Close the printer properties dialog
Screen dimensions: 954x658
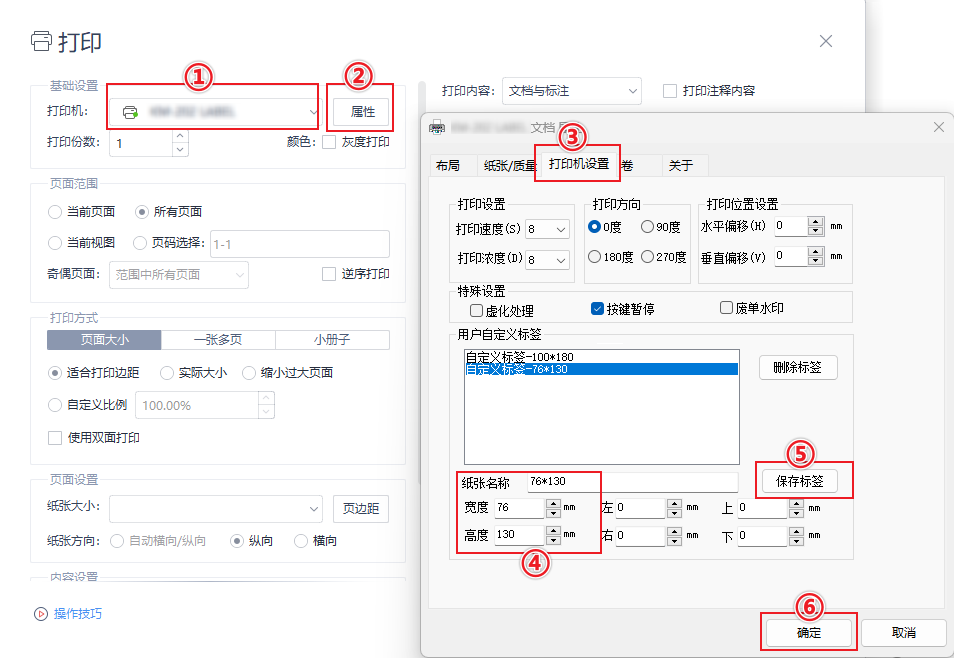pos(938,127)
